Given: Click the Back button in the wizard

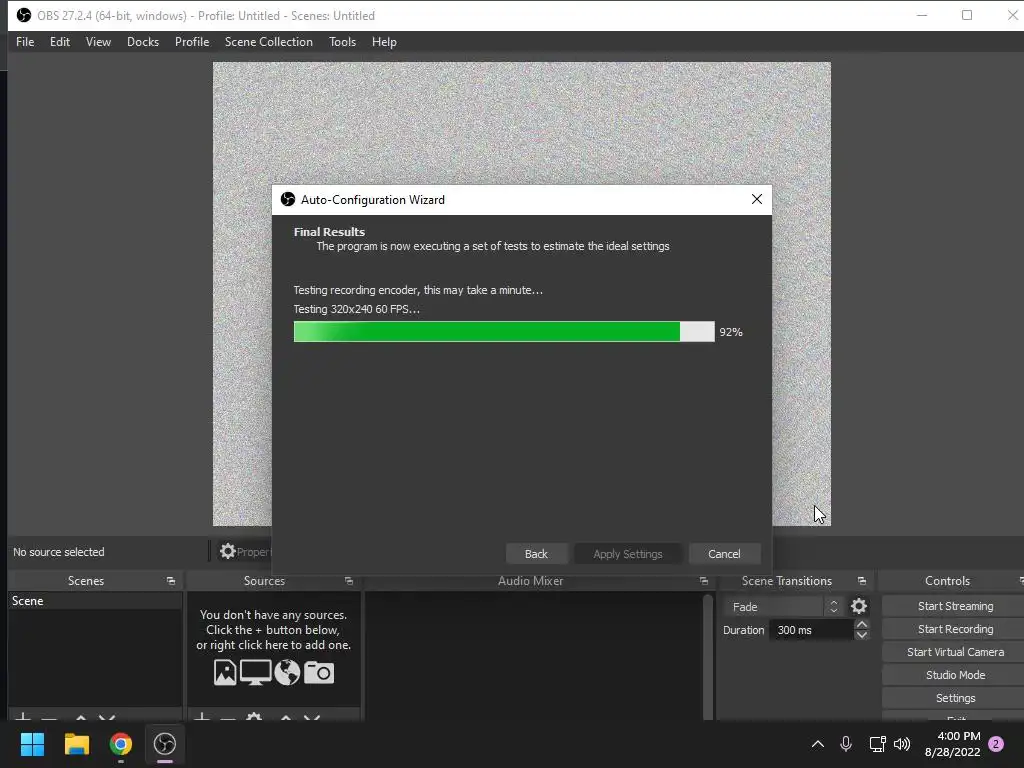Looking at the screenshot, I should 536,554.
